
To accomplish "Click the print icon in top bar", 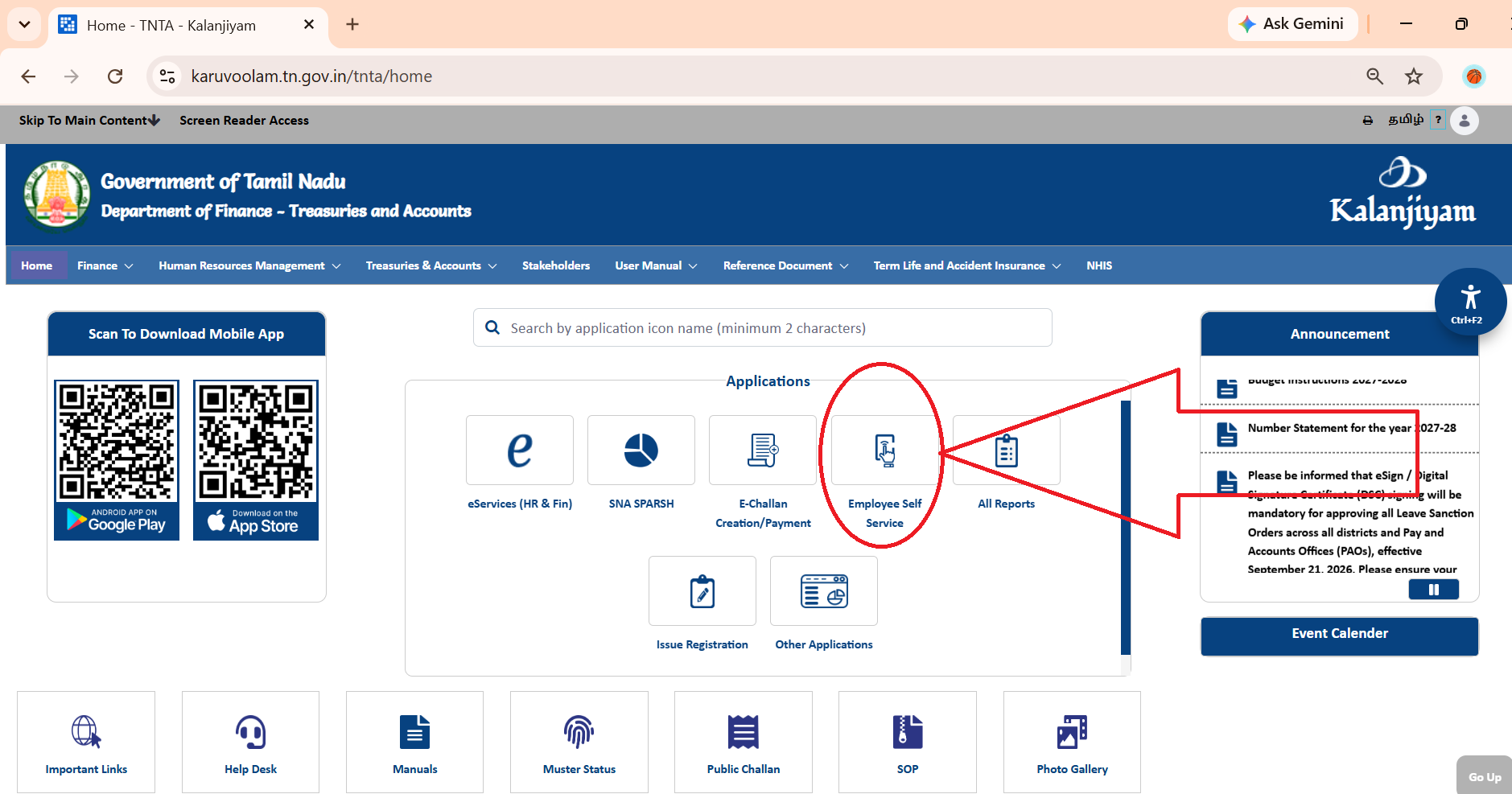I will click(1367, 121).
